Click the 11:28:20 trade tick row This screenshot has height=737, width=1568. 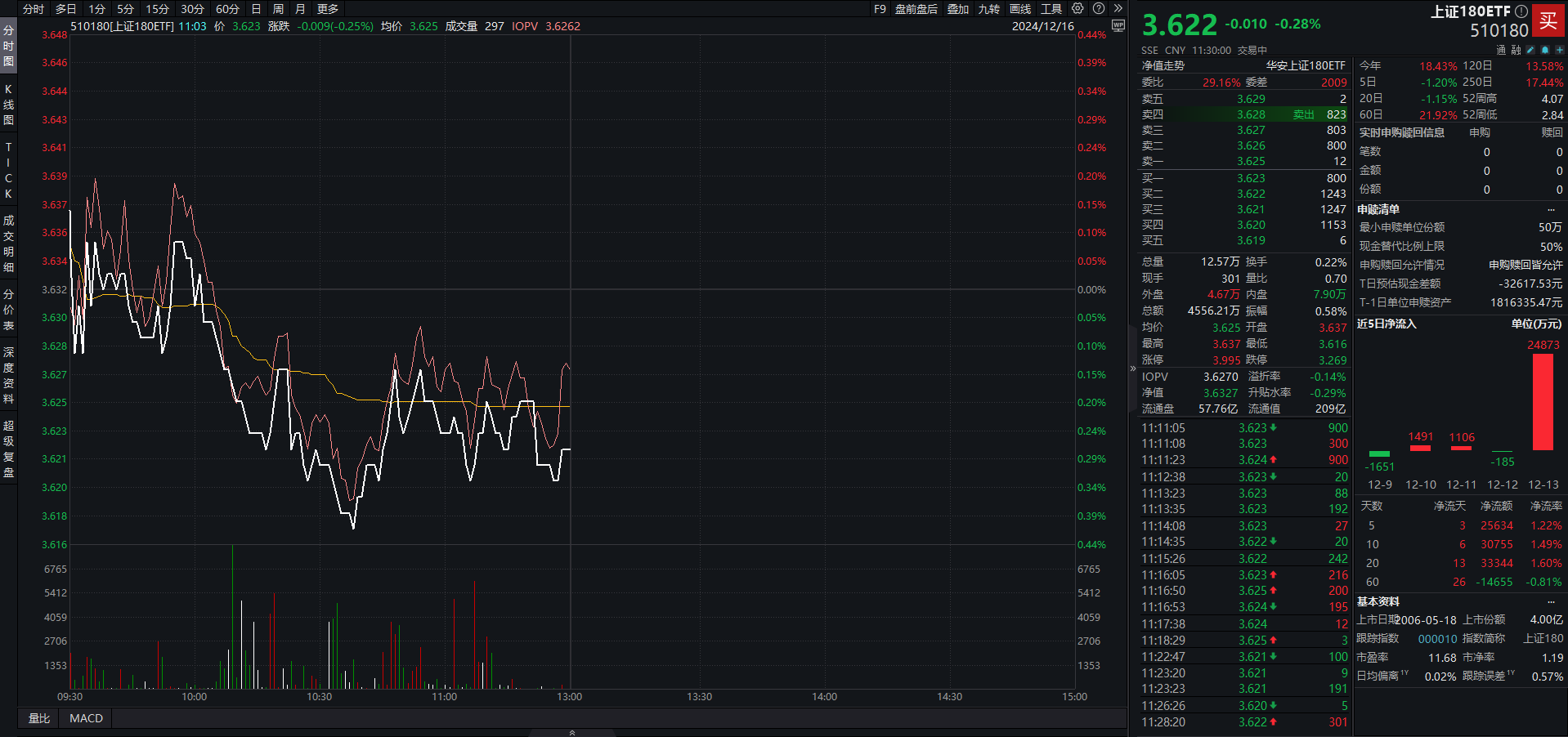tap(1243, 722)
